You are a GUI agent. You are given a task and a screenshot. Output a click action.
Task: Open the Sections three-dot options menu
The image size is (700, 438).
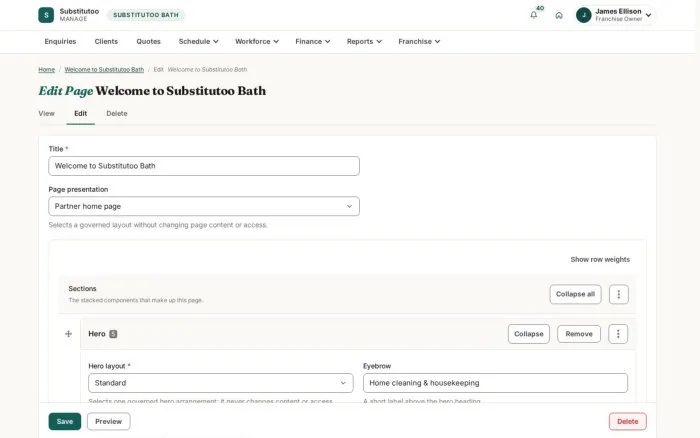coord(618,294)
